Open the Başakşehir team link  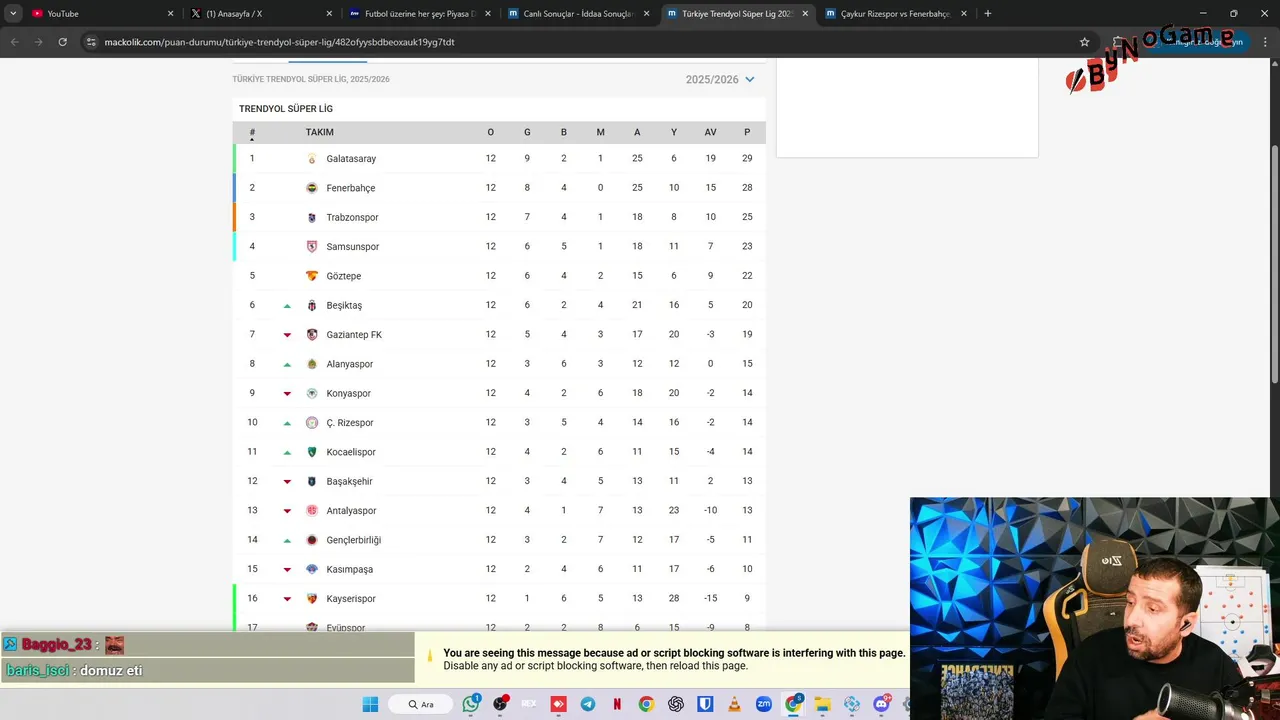point(349,481)
